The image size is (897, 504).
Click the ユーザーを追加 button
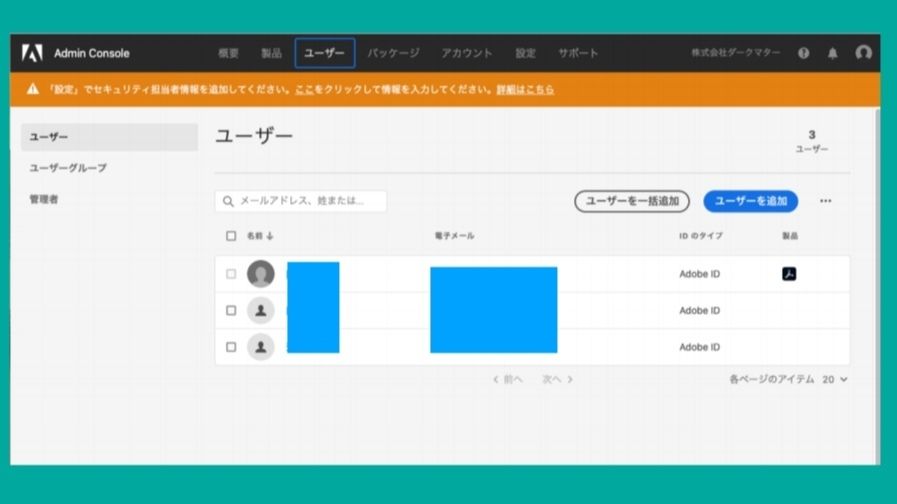point(750,201)
